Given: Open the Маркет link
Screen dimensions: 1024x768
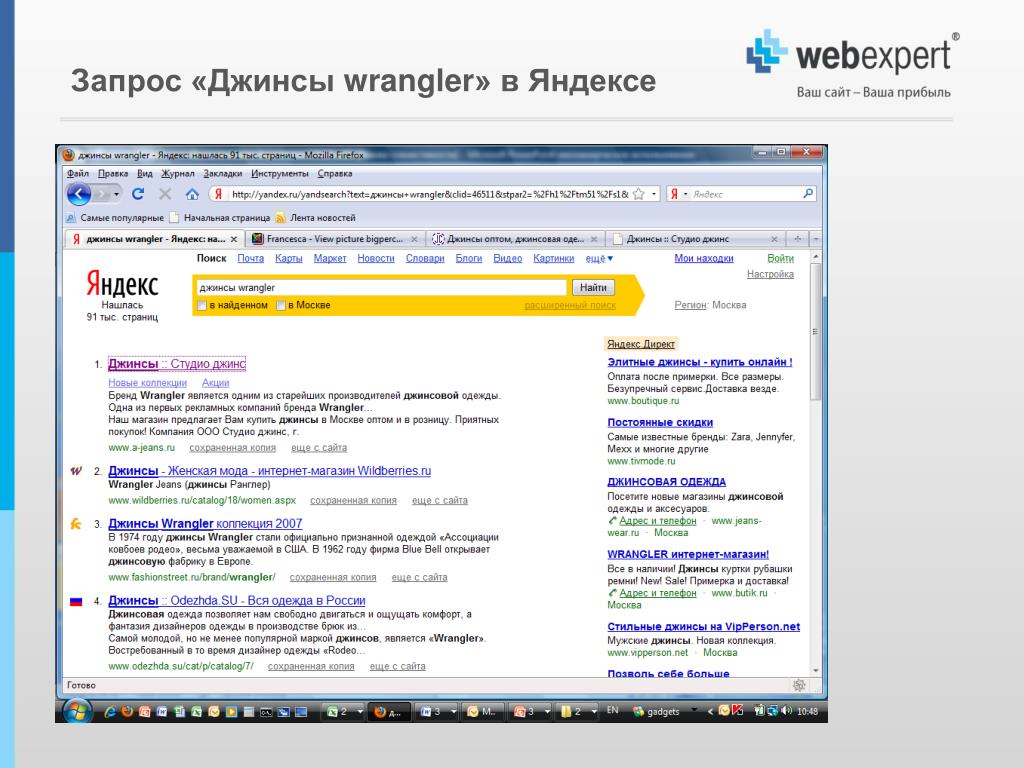Looking at the screenshot, I should 330,259.
